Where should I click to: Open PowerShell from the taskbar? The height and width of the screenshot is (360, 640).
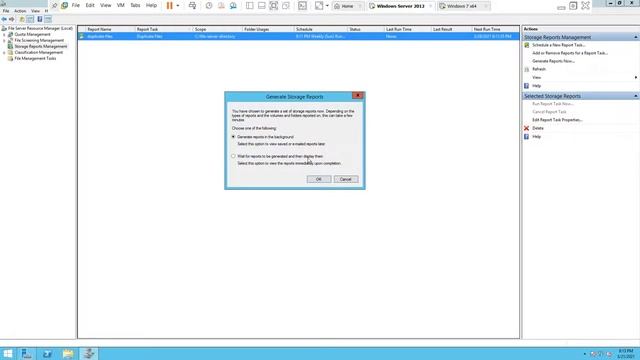point(47,353)
